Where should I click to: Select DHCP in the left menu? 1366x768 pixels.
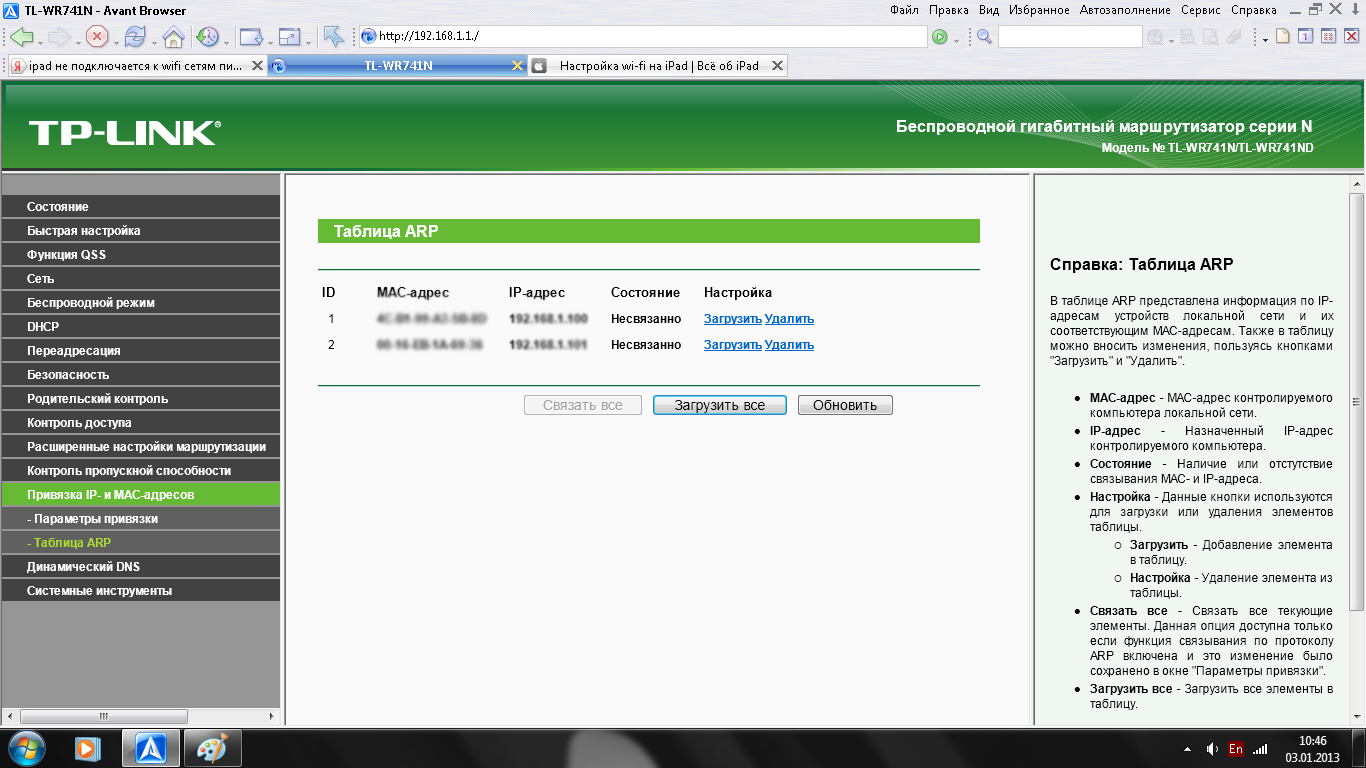coord(43,327)
